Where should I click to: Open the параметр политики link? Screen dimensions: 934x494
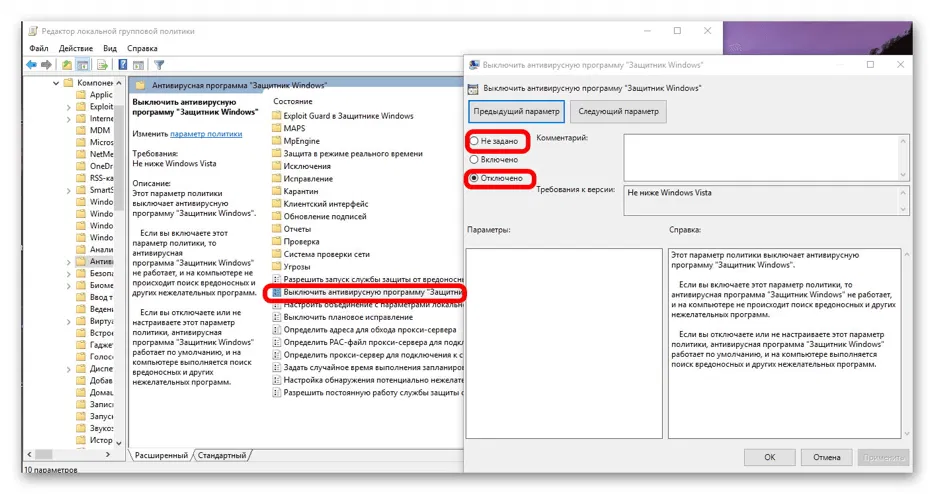point(206,134)
